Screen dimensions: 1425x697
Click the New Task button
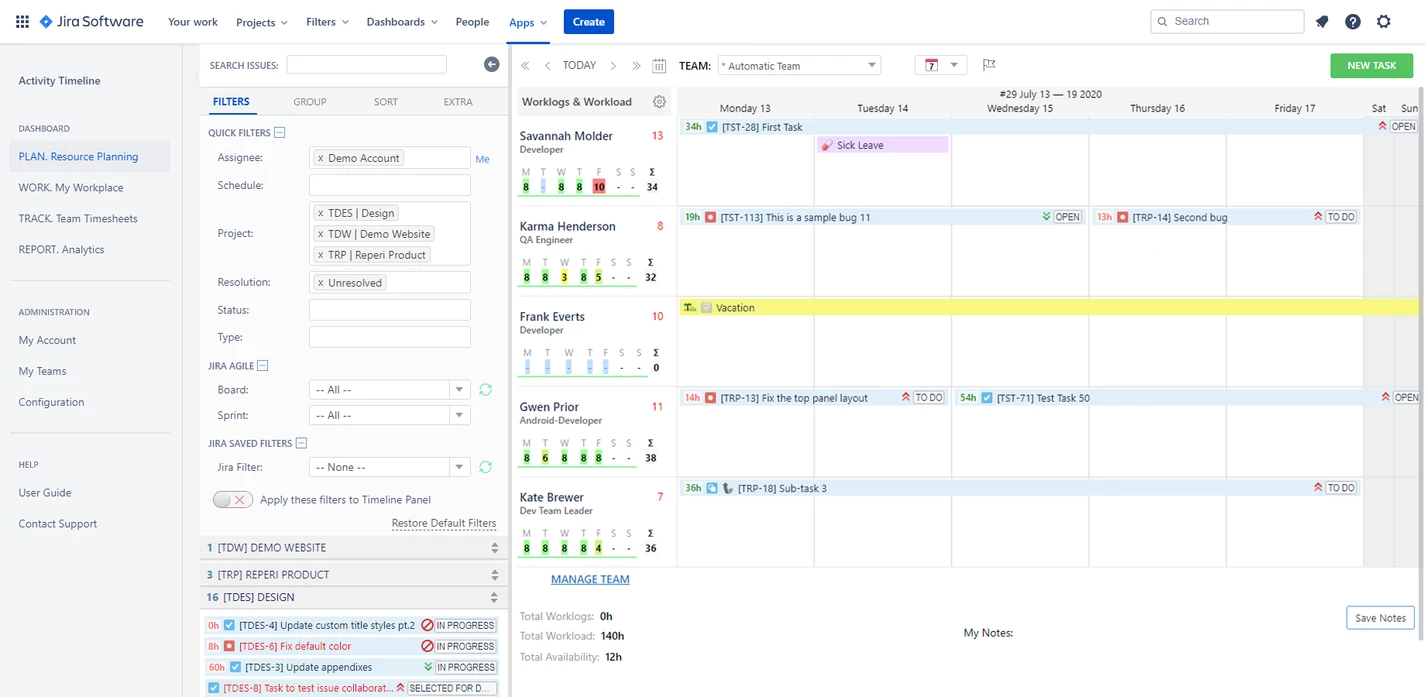(1371, 65)
